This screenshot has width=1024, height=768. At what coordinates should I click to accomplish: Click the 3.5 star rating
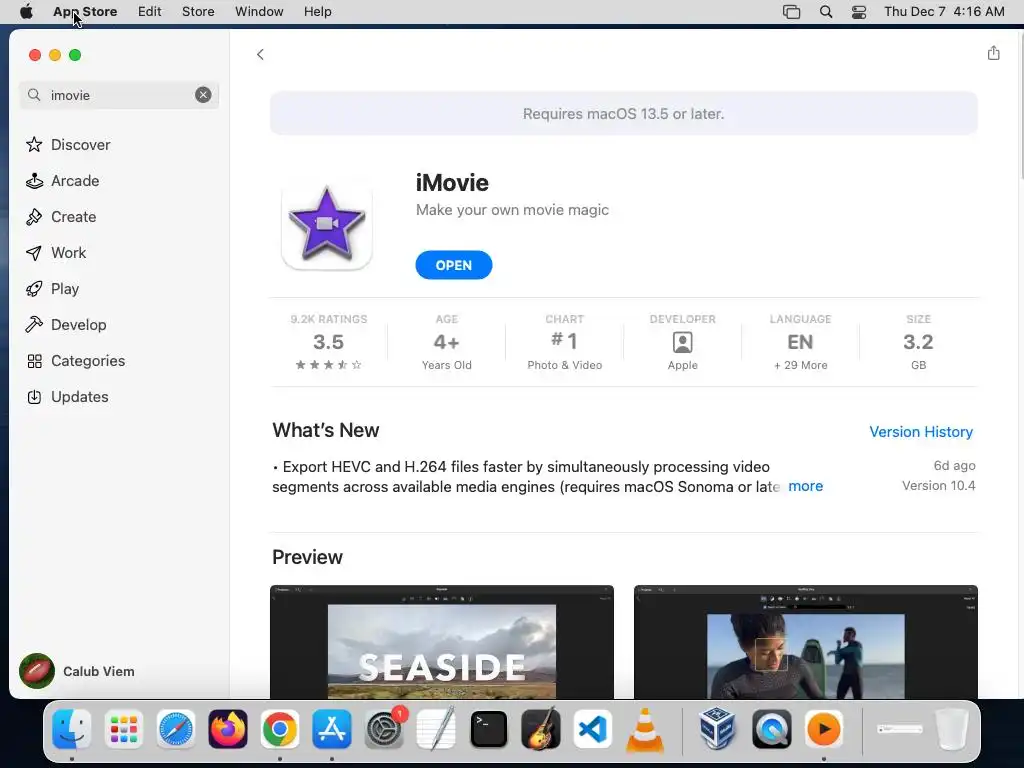tap(328, 342)
